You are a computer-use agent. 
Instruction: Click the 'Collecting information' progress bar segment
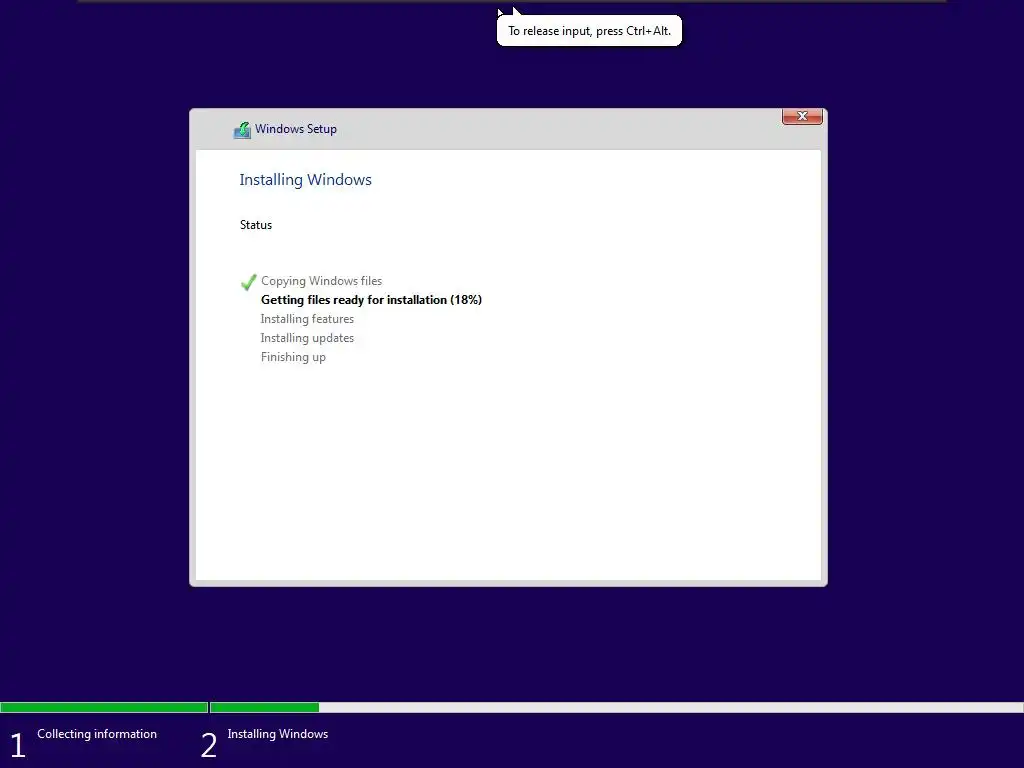click(x=104, y=707)
